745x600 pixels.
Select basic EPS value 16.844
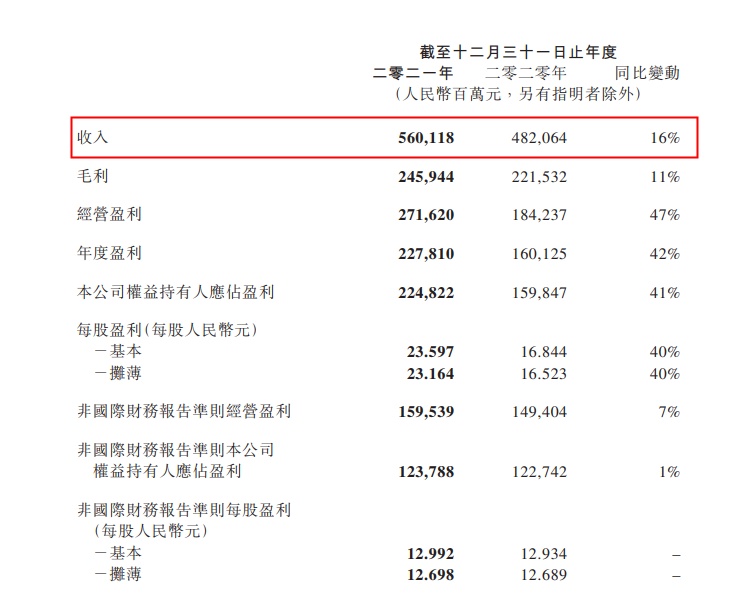pyautogui.click(x=544, y=352)
